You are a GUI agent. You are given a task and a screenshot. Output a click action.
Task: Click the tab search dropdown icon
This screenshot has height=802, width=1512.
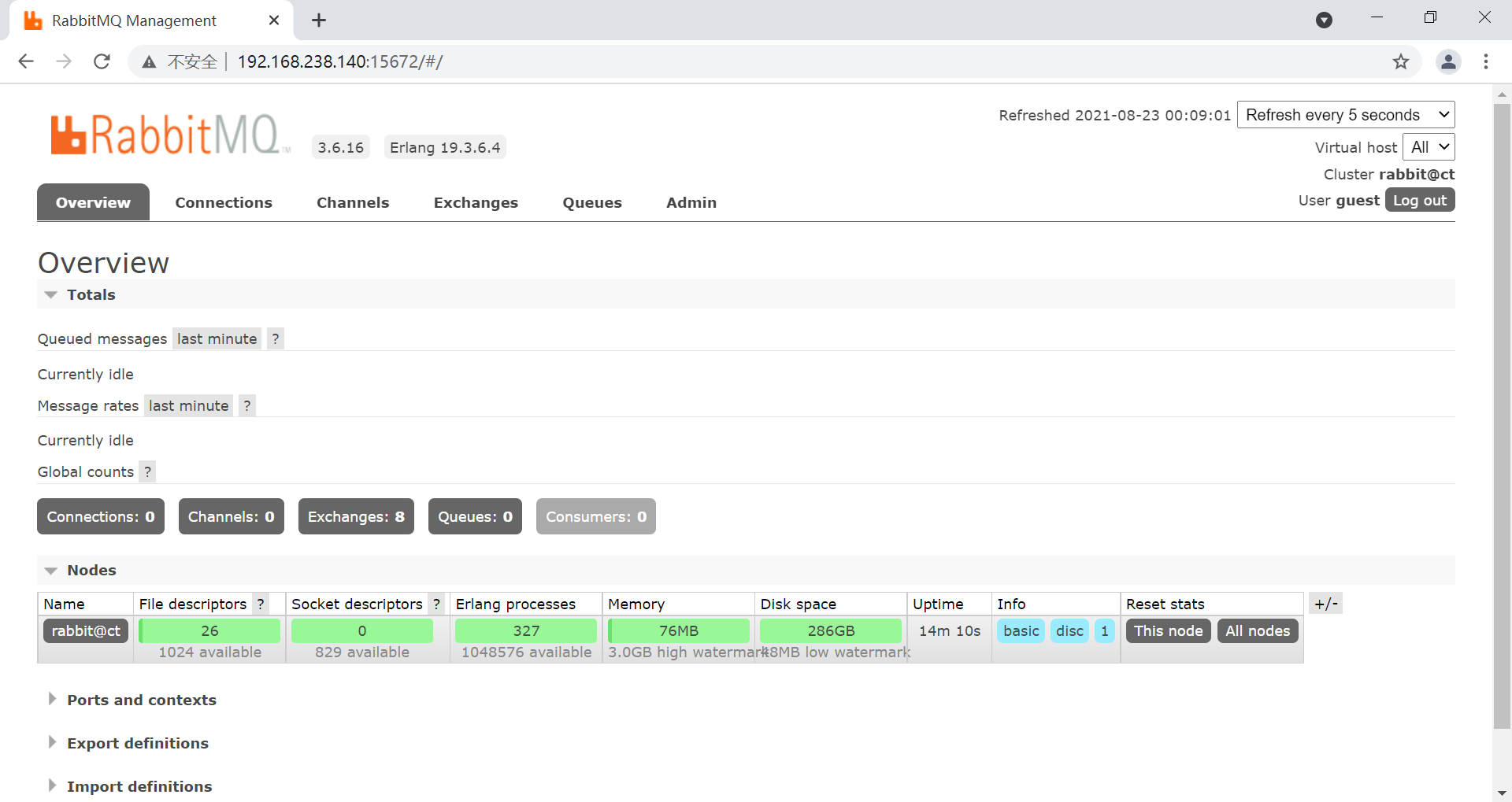click(1324, 20)
